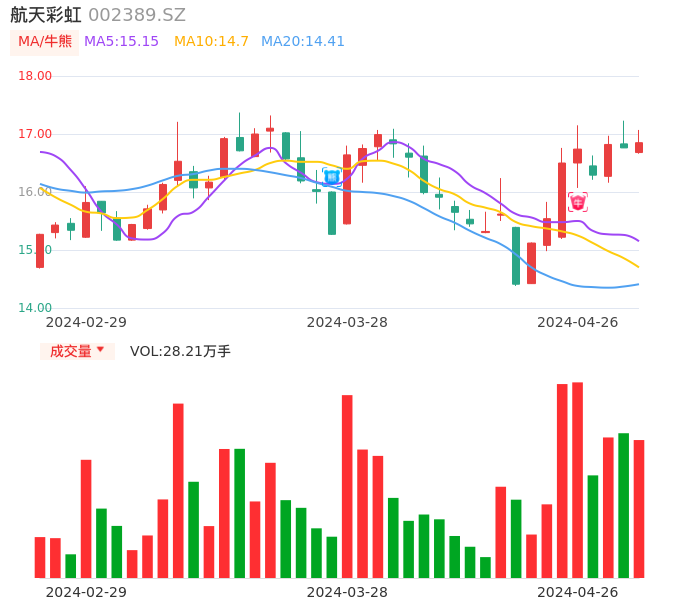Click the 17.00 price axis label
Viewport: 686px width, 606px height.
(x=35, y=134)
